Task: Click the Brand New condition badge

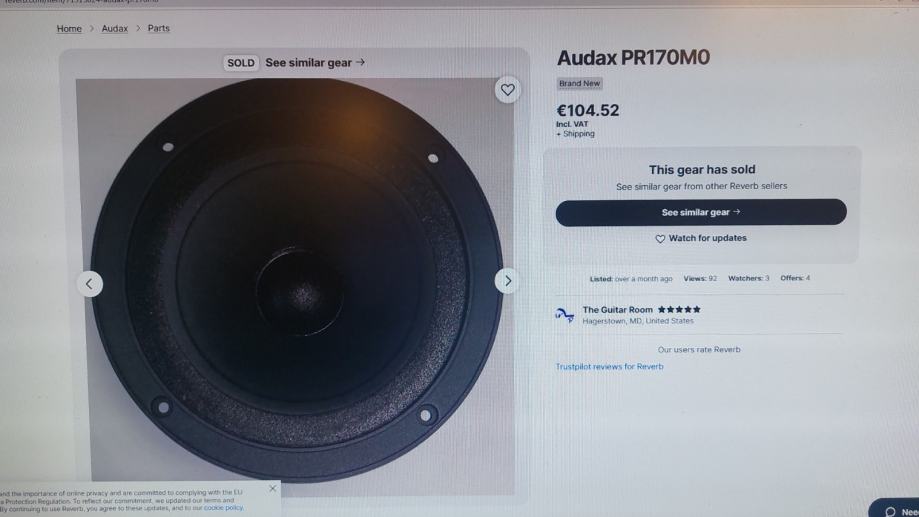Action: tap(579, 83)
